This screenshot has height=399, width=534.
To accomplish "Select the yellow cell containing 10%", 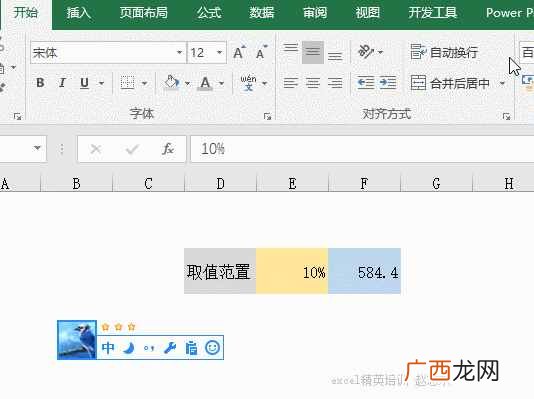I will click(x=292, y=271).
